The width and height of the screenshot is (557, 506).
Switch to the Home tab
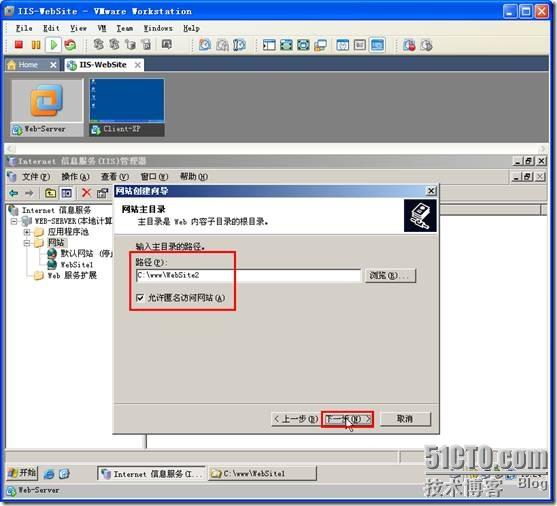[x=32, y=65]
